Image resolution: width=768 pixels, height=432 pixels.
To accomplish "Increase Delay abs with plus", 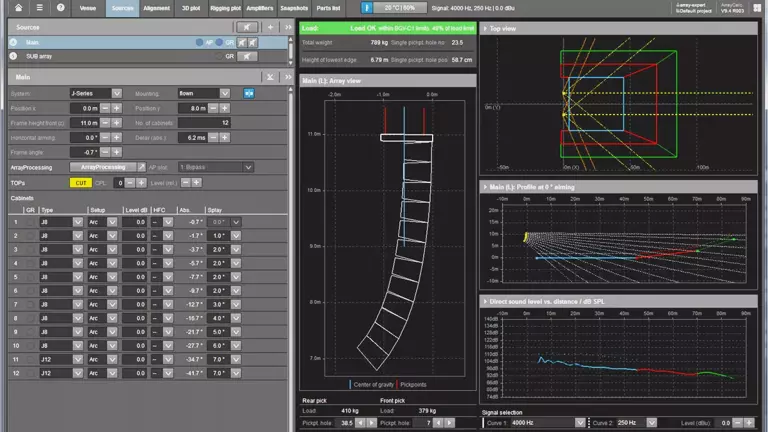I will pyautogui.click(x=224, y=138).
